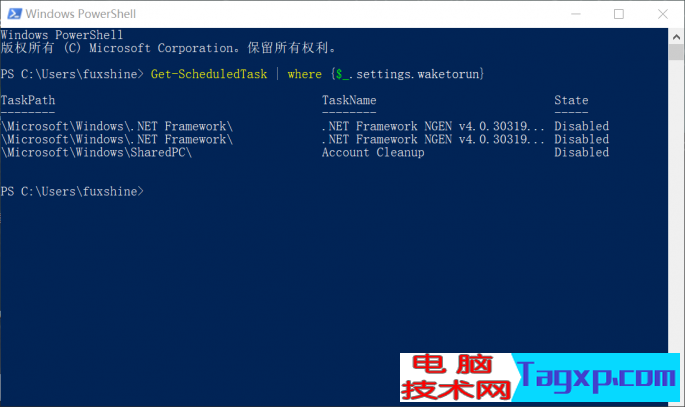Click the State column header
The width and height of the screenshot is (685, 407).
click(x=571, y=101)
